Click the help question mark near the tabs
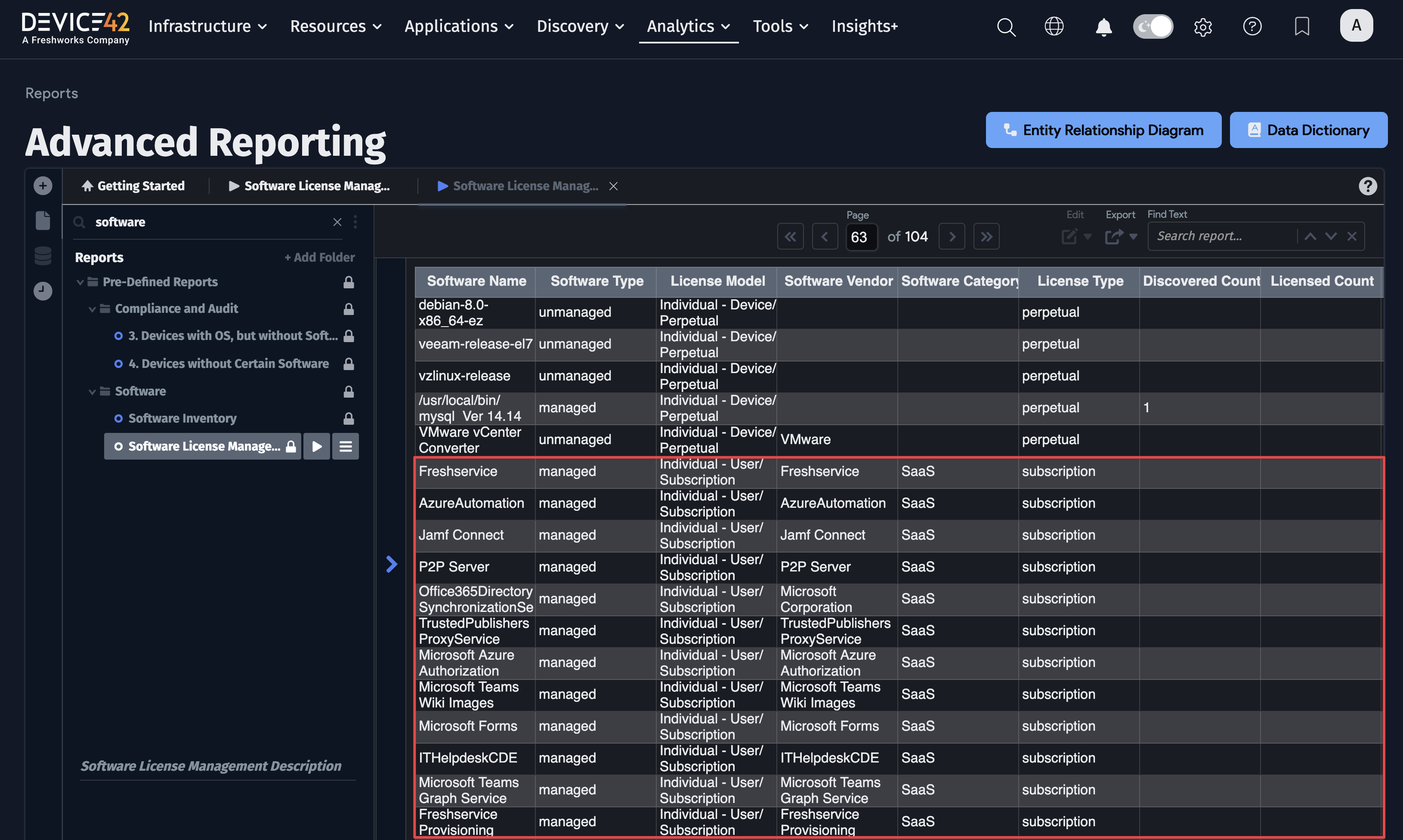Viewport: 1403px width, 840px height. point(1368,185)
